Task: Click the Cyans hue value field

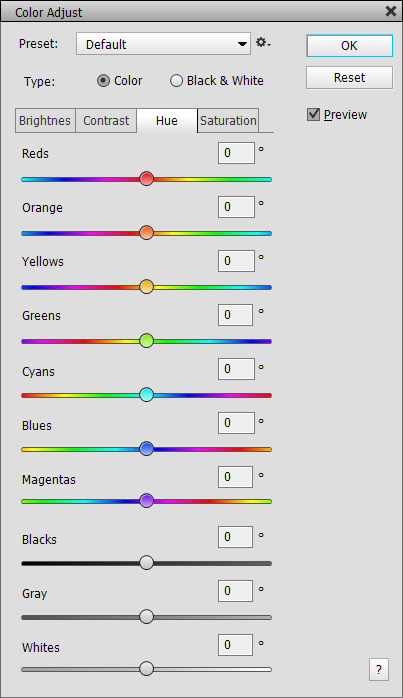Action: (236, 369)
